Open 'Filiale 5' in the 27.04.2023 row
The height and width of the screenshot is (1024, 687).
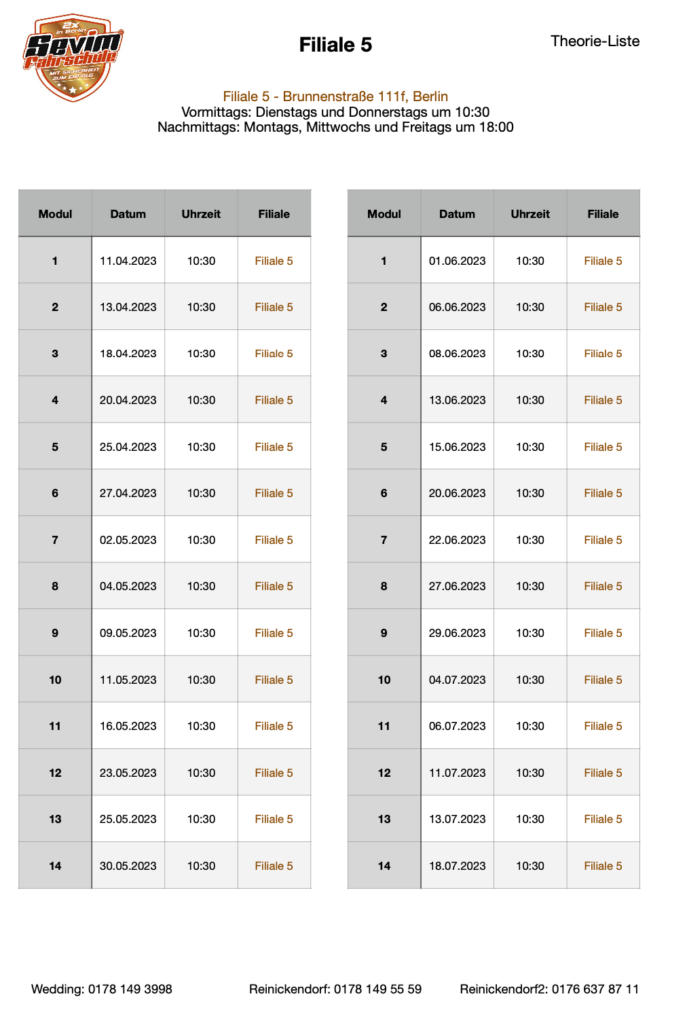coord(274,493)
